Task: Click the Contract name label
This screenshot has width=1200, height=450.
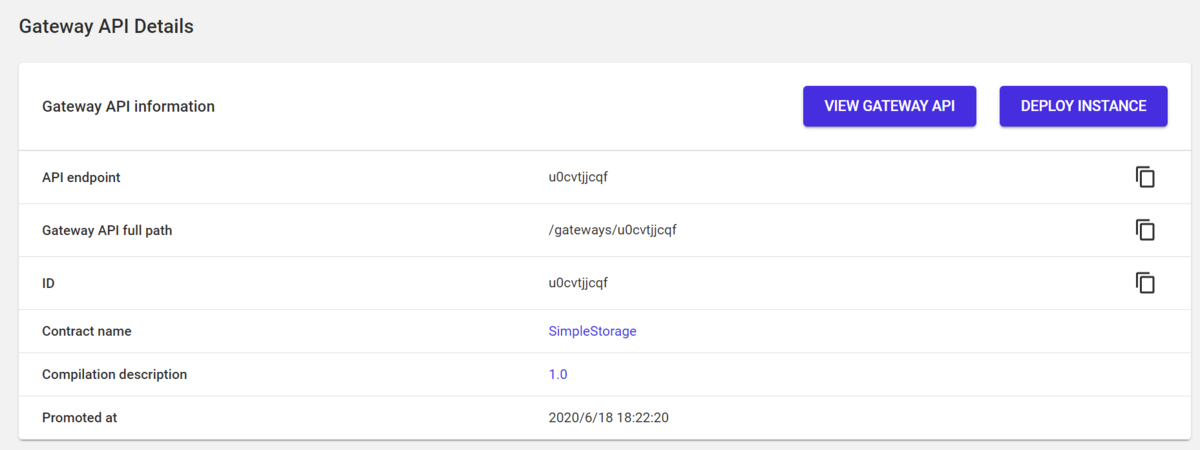Action: 87,331
